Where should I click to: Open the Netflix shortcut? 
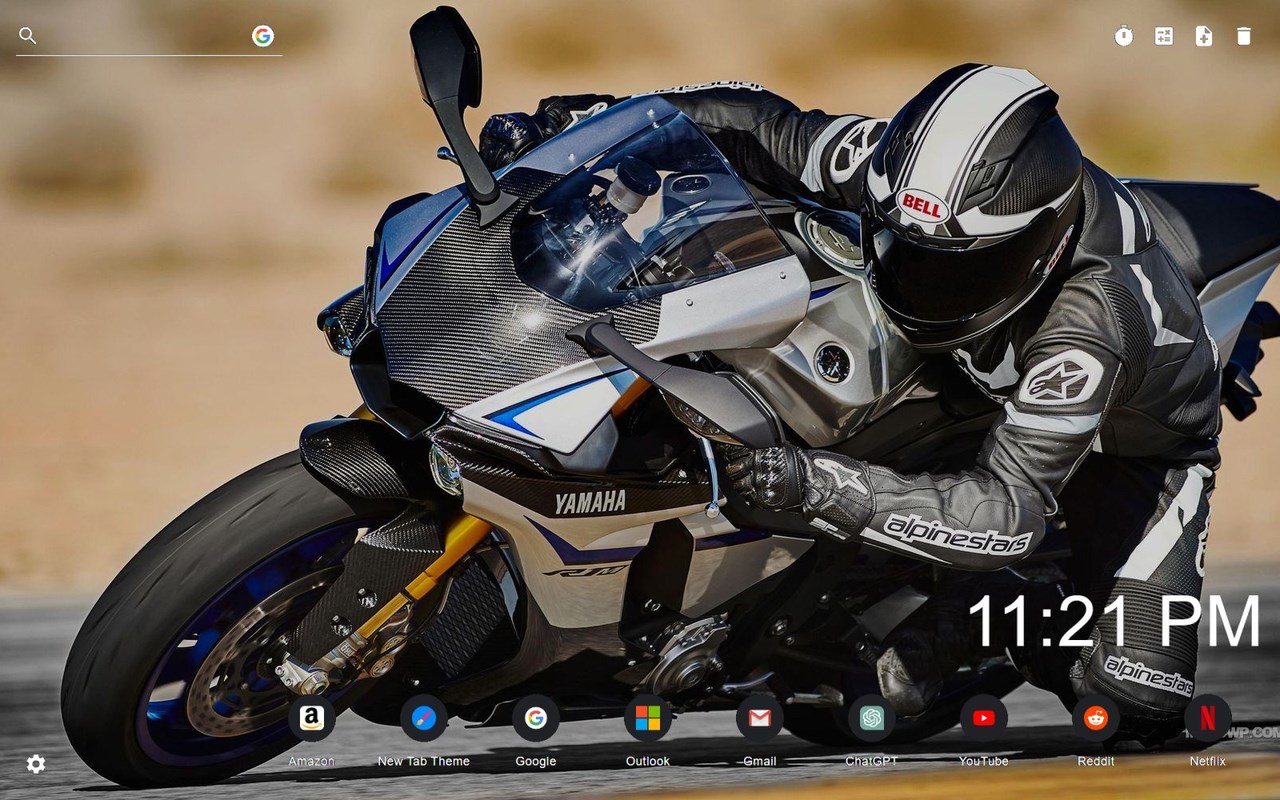point(1208,718)
